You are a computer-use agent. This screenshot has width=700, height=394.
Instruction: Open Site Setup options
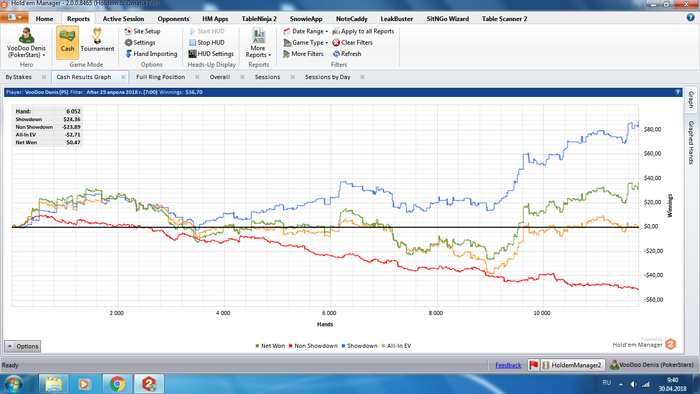tap(142, 31)
